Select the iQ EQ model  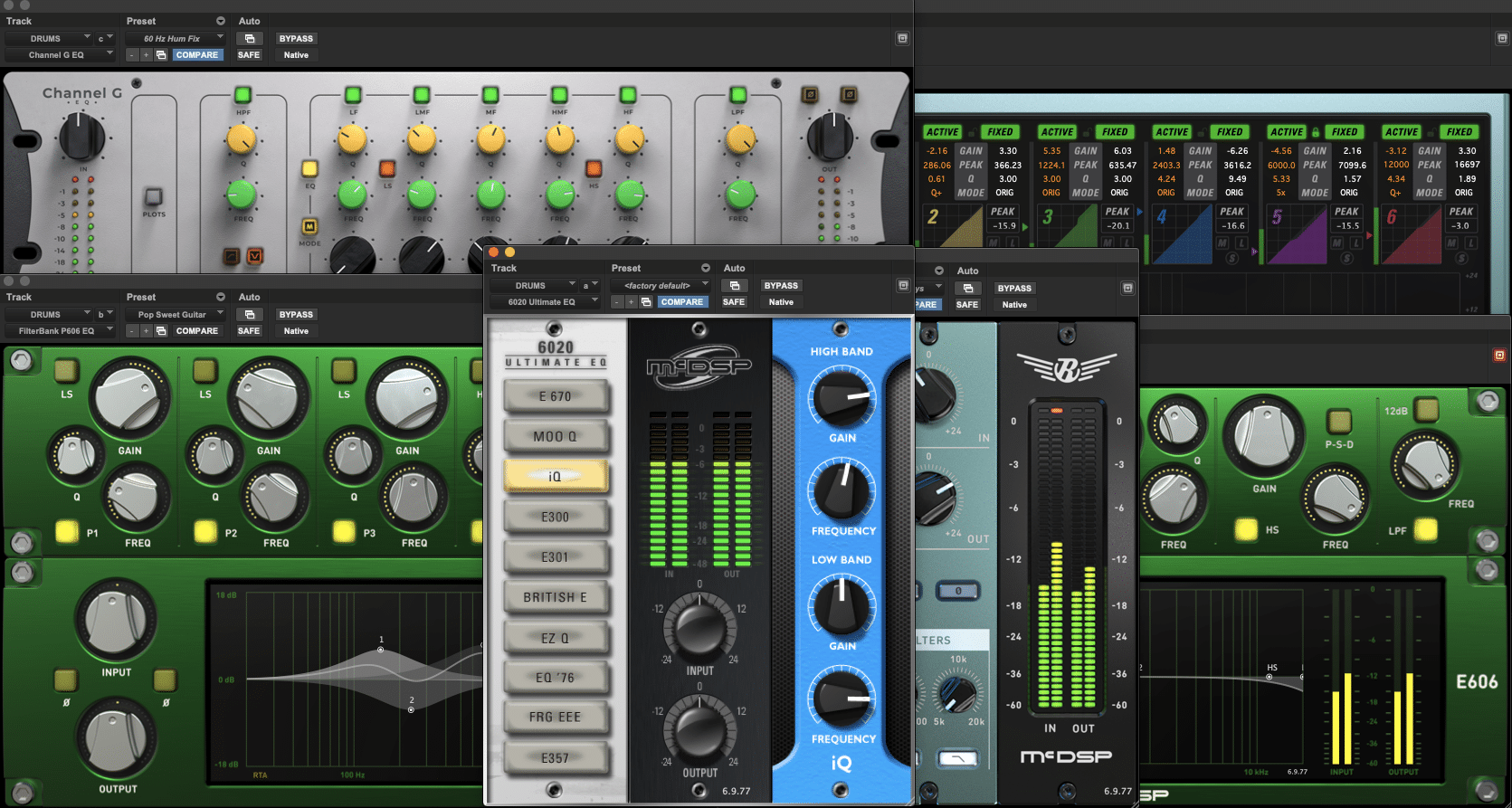[x=556, y=476]
